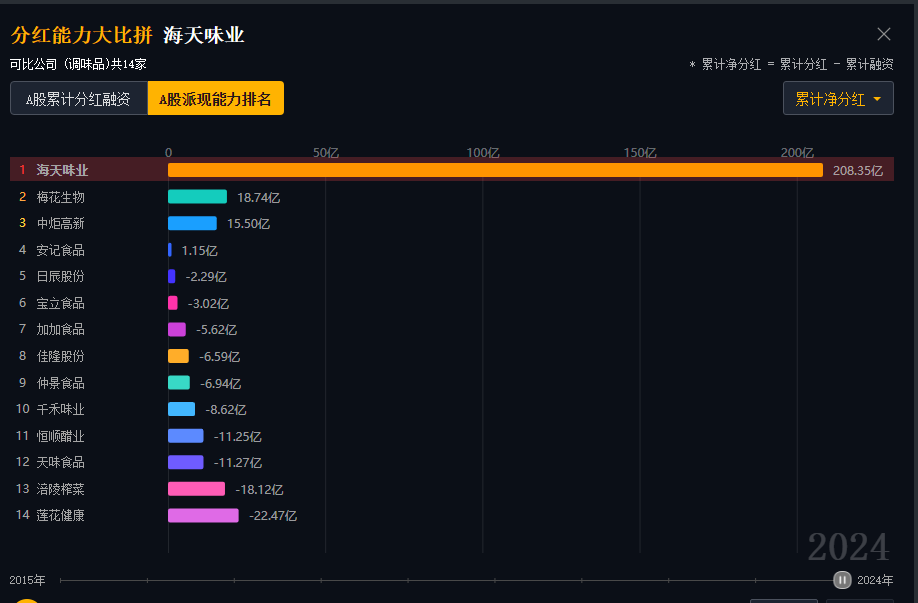Click the 150亿 axis label
This screenshot has height=603, width=918.
(640, 153)
